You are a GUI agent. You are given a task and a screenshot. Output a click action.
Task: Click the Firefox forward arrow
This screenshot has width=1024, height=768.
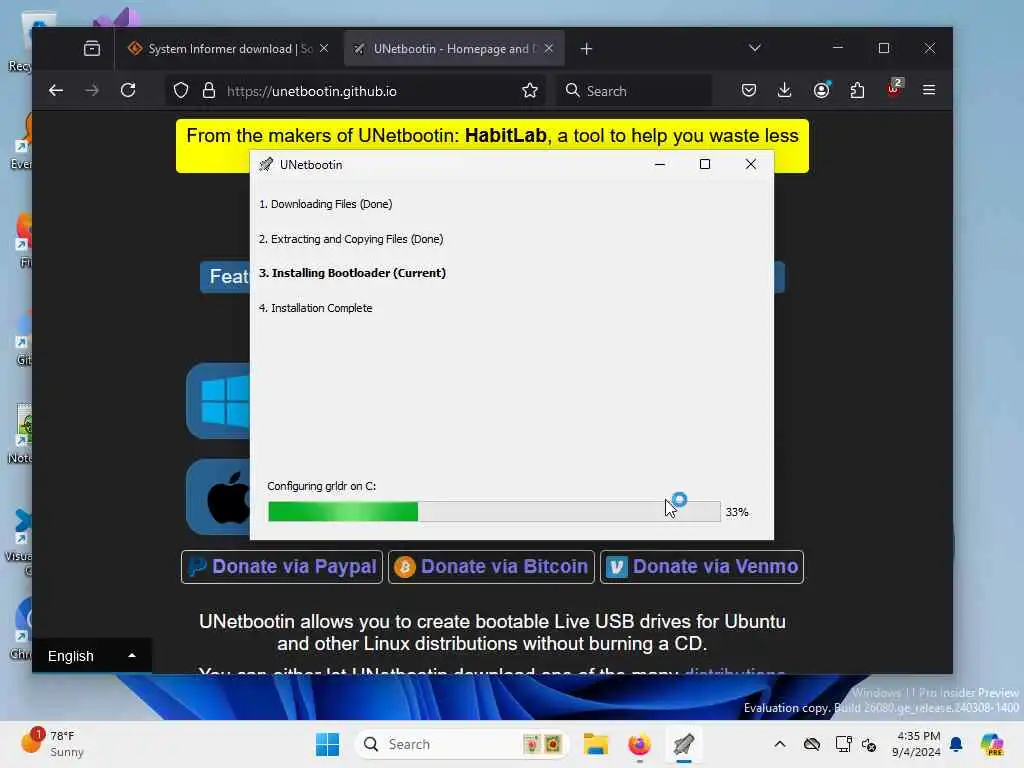pyautogui.click(x=92, y=91)
